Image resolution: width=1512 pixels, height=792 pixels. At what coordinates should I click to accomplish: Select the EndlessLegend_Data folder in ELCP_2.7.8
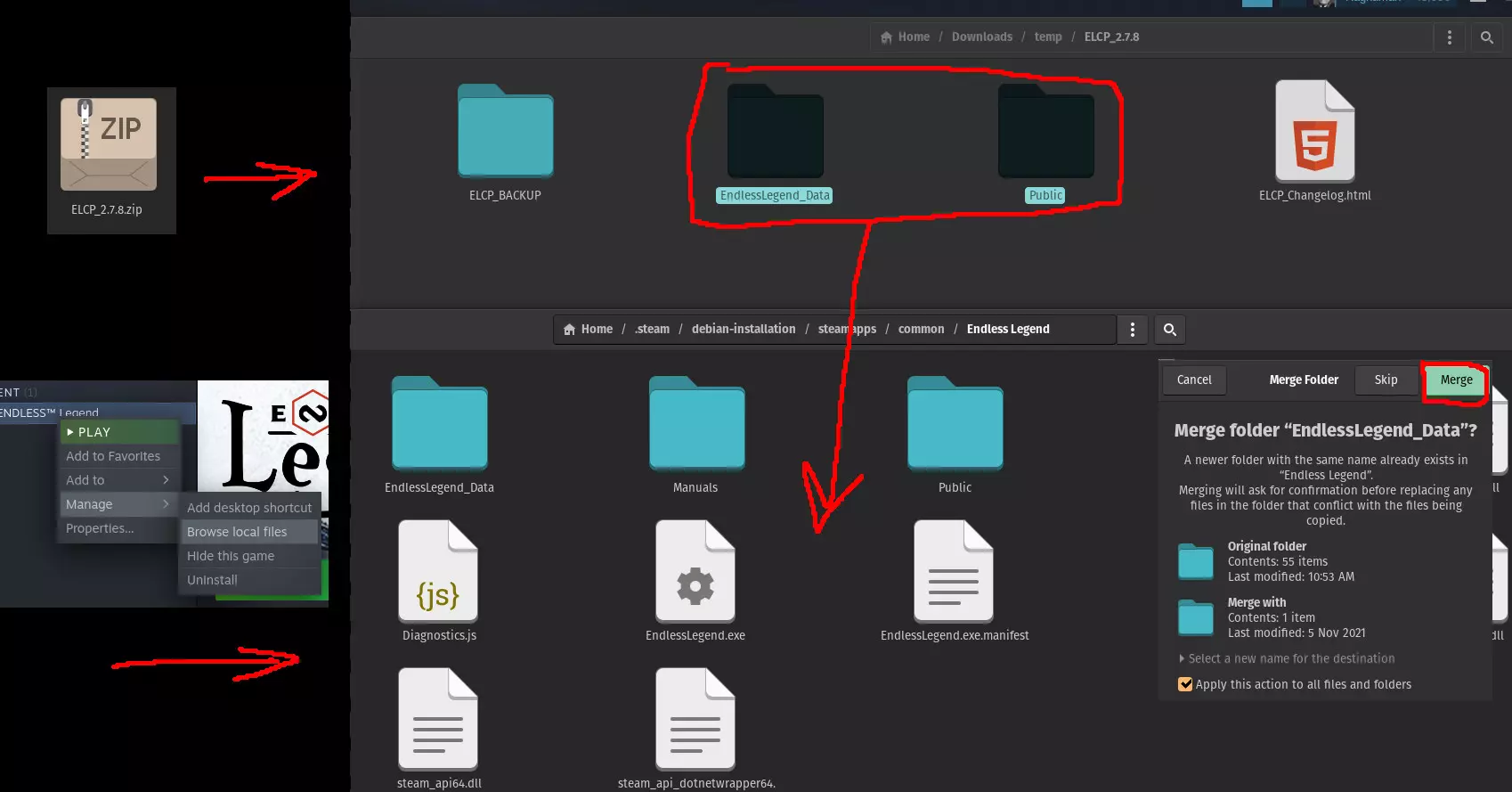[776, 130]
